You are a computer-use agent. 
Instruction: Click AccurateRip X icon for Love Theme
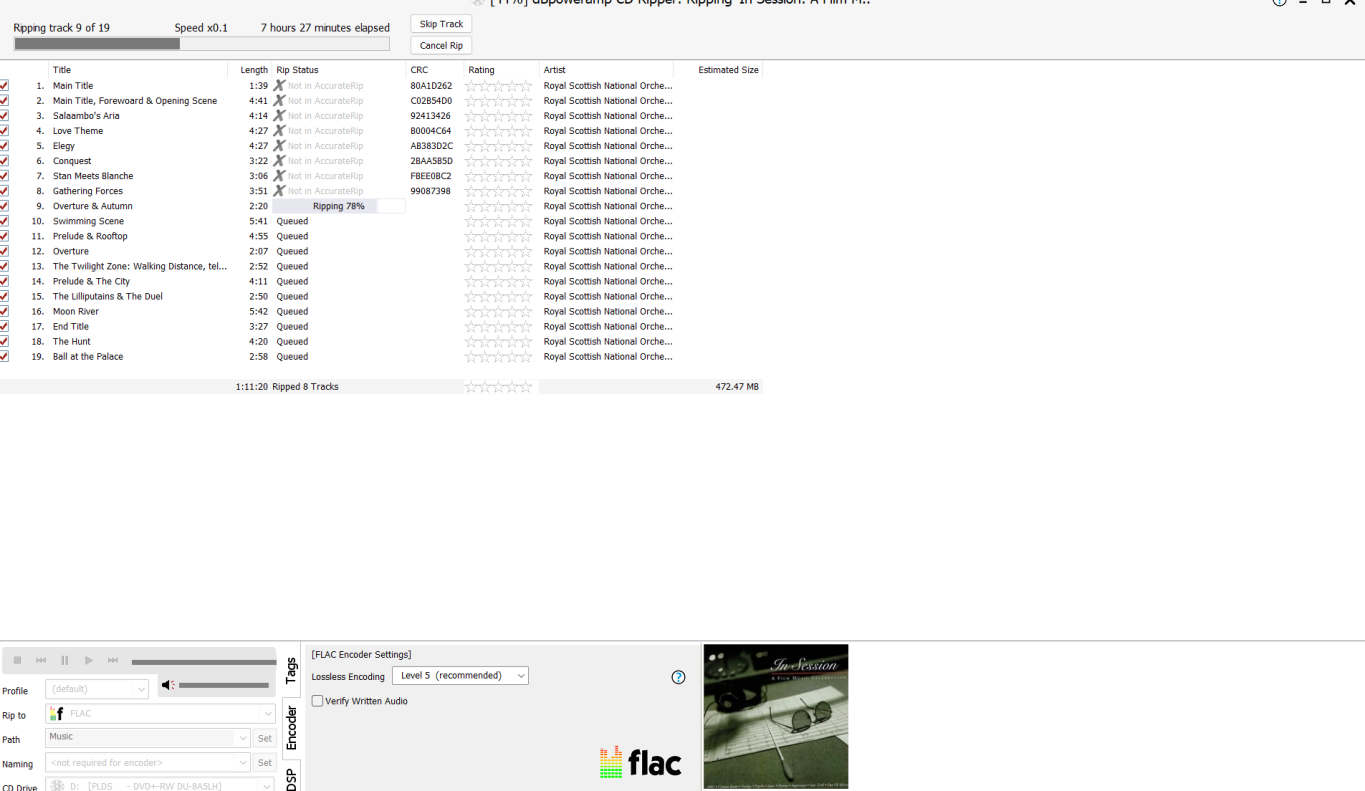[x=279, y=131]
